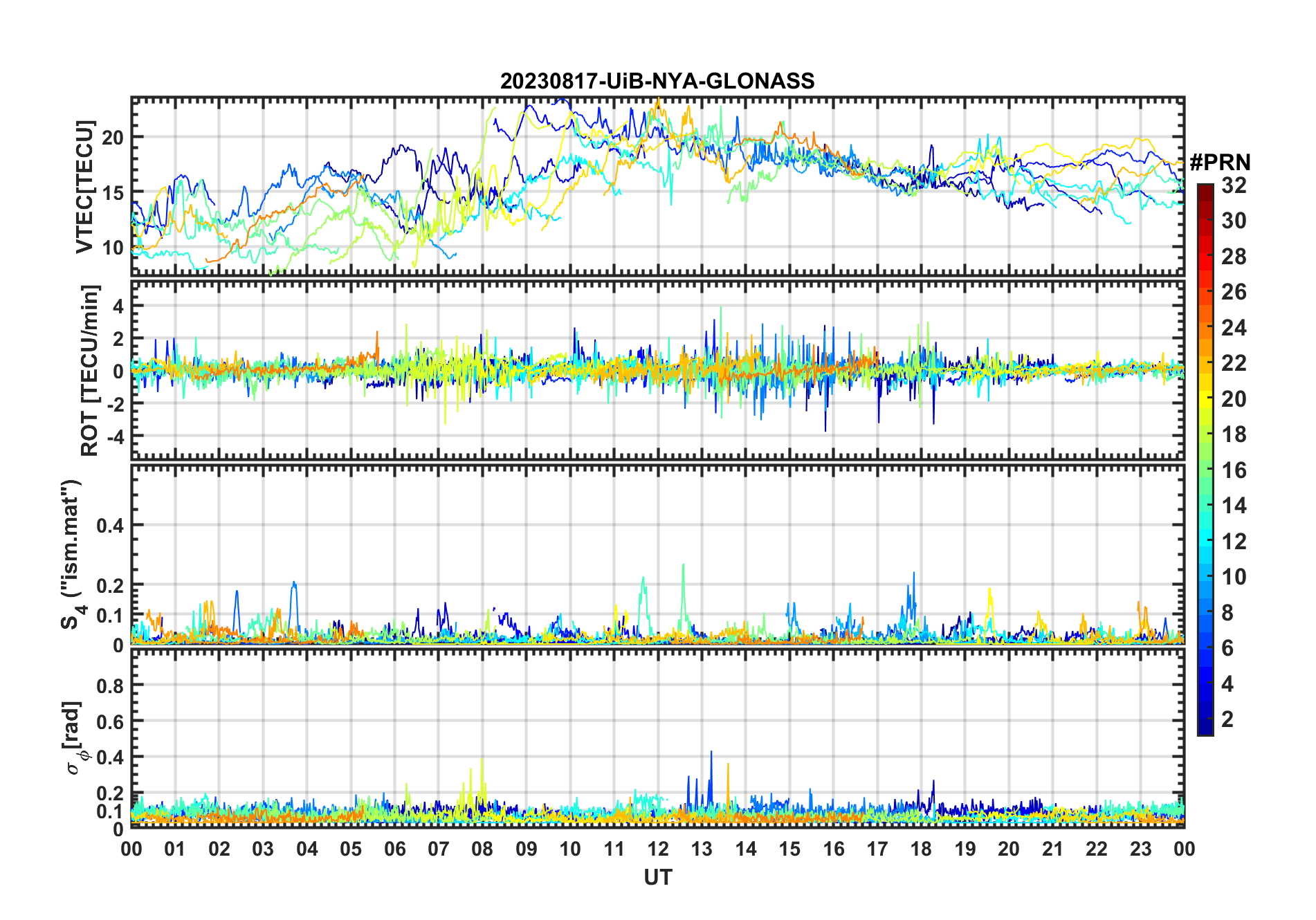Screen dimensions: 1316x920
Task: Click the plot title 20230817-UiB-NYA-GLONASS
Action: [x=657, y=81]
